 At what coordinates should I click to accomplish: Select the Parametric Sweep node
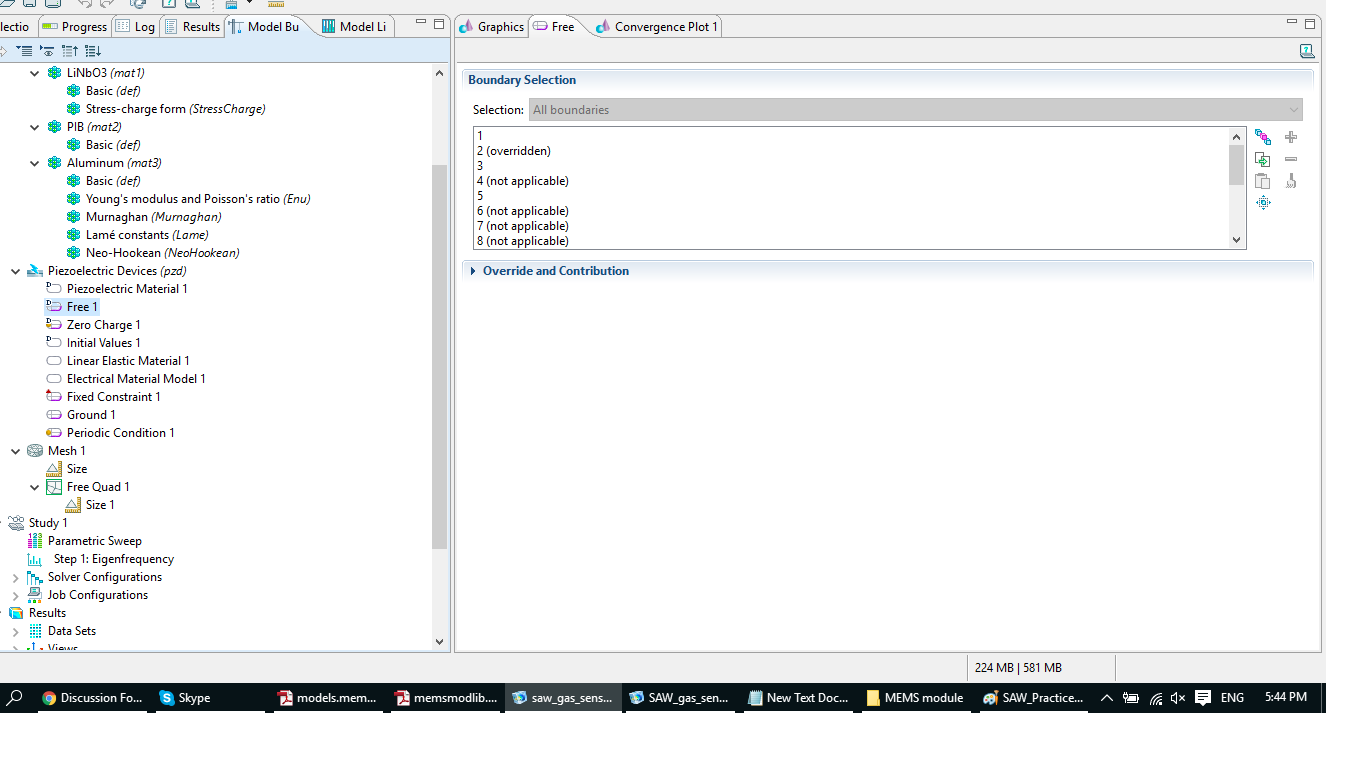click(x=94, y=541)
